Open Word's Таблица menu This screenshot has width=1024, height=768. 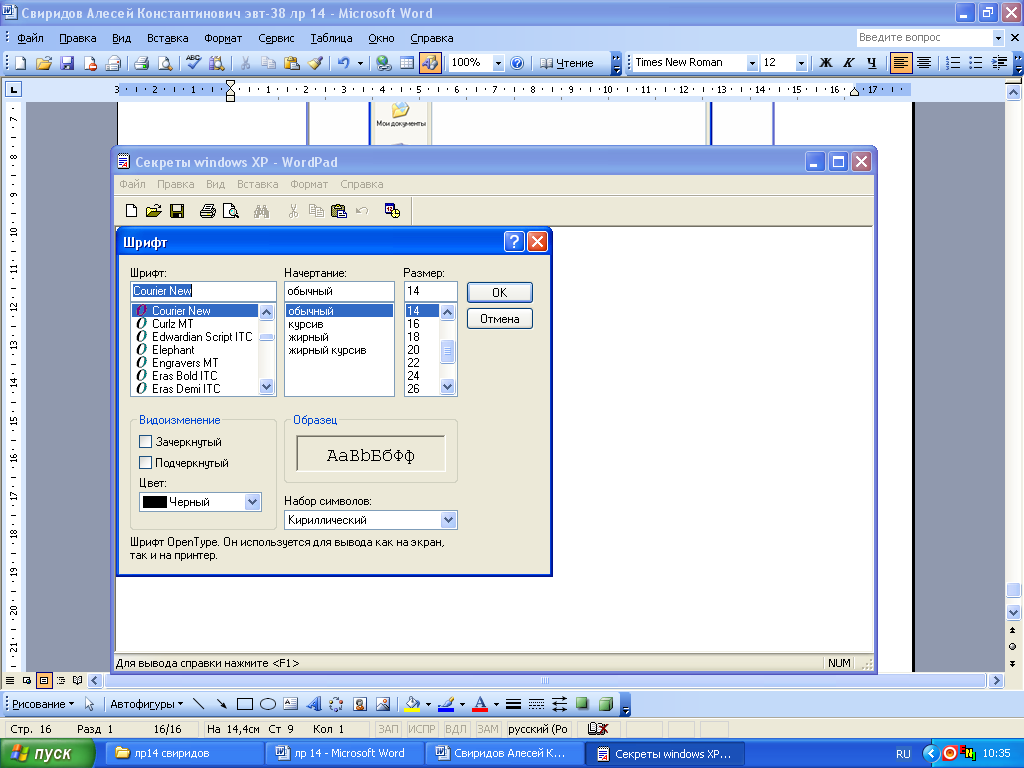pos(331,38)
